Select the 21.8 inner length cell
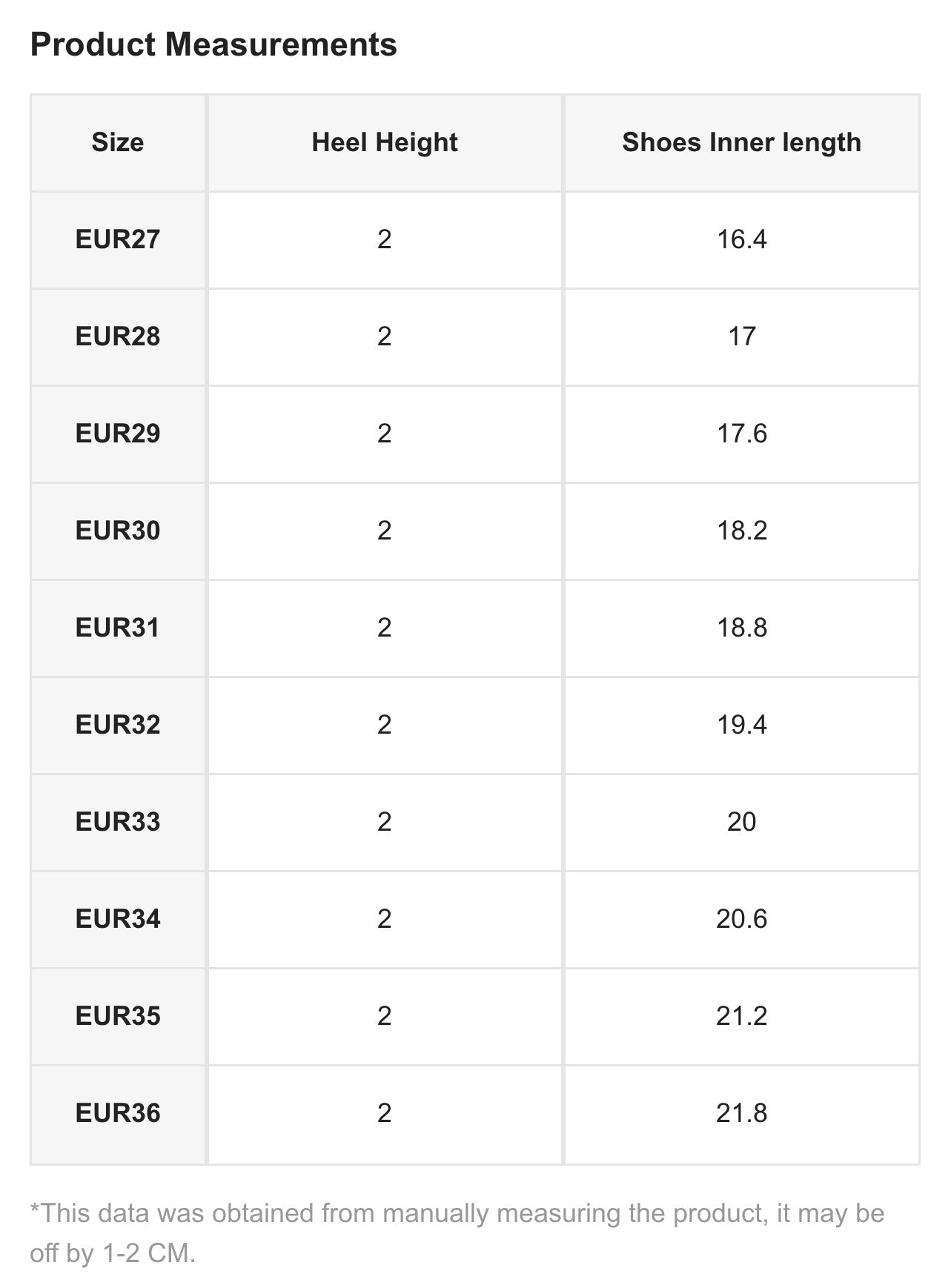The width and height of the screenshot is (951, 1288). (741, 1113)
